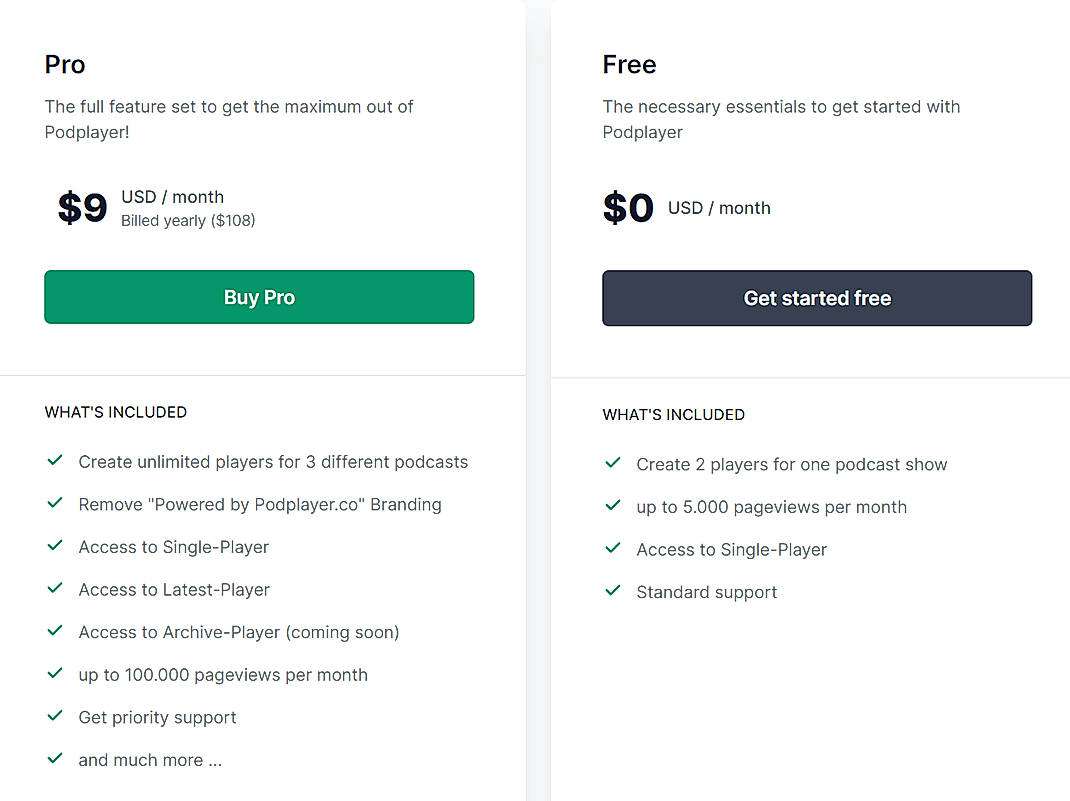Viewport: 1070px width, 801px height.
Task: Click the $9 price label
Action: 81,207
